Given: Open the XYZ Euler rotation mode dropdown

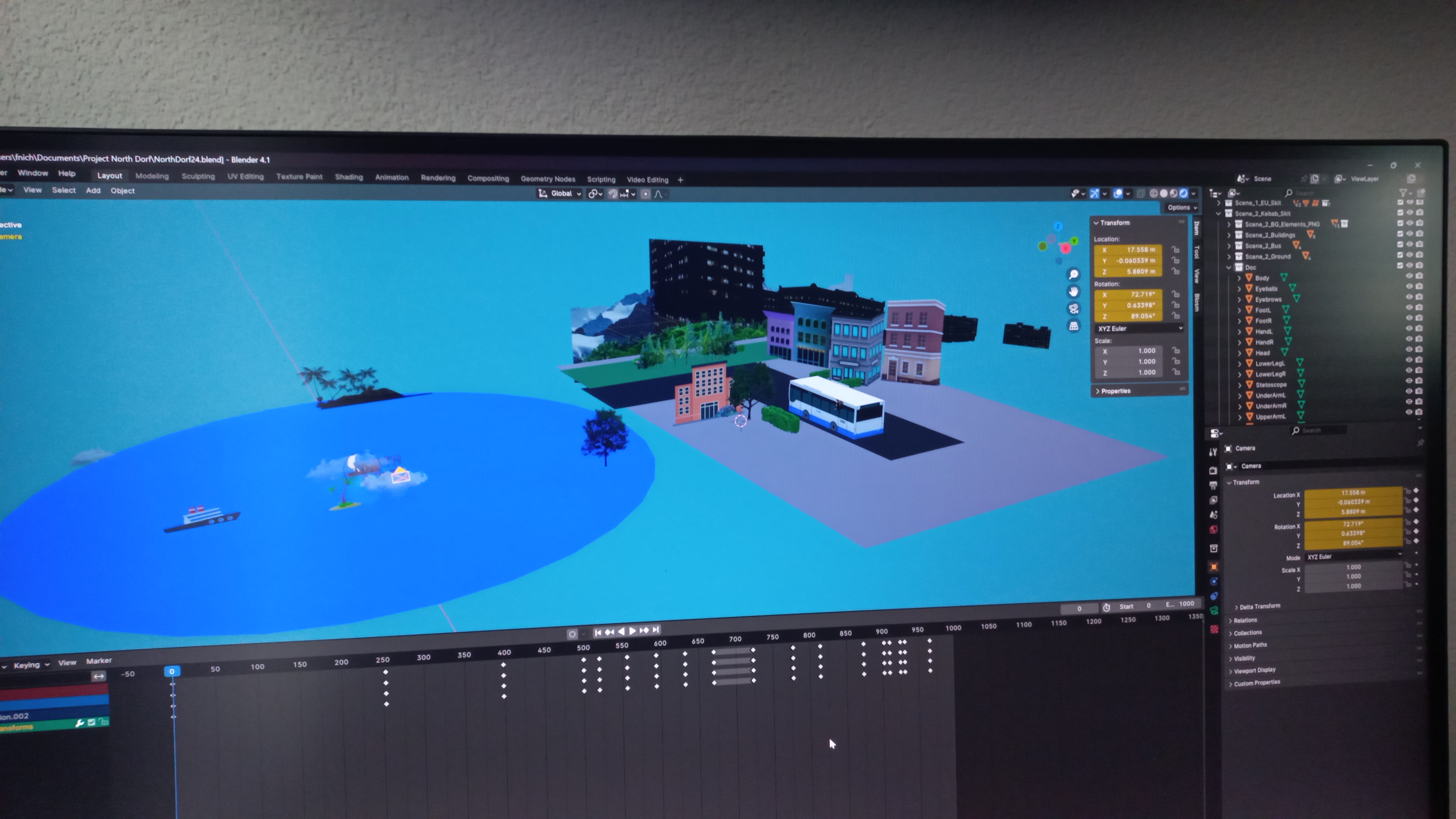Looking at the screenshot, I should click(1139, 328).
